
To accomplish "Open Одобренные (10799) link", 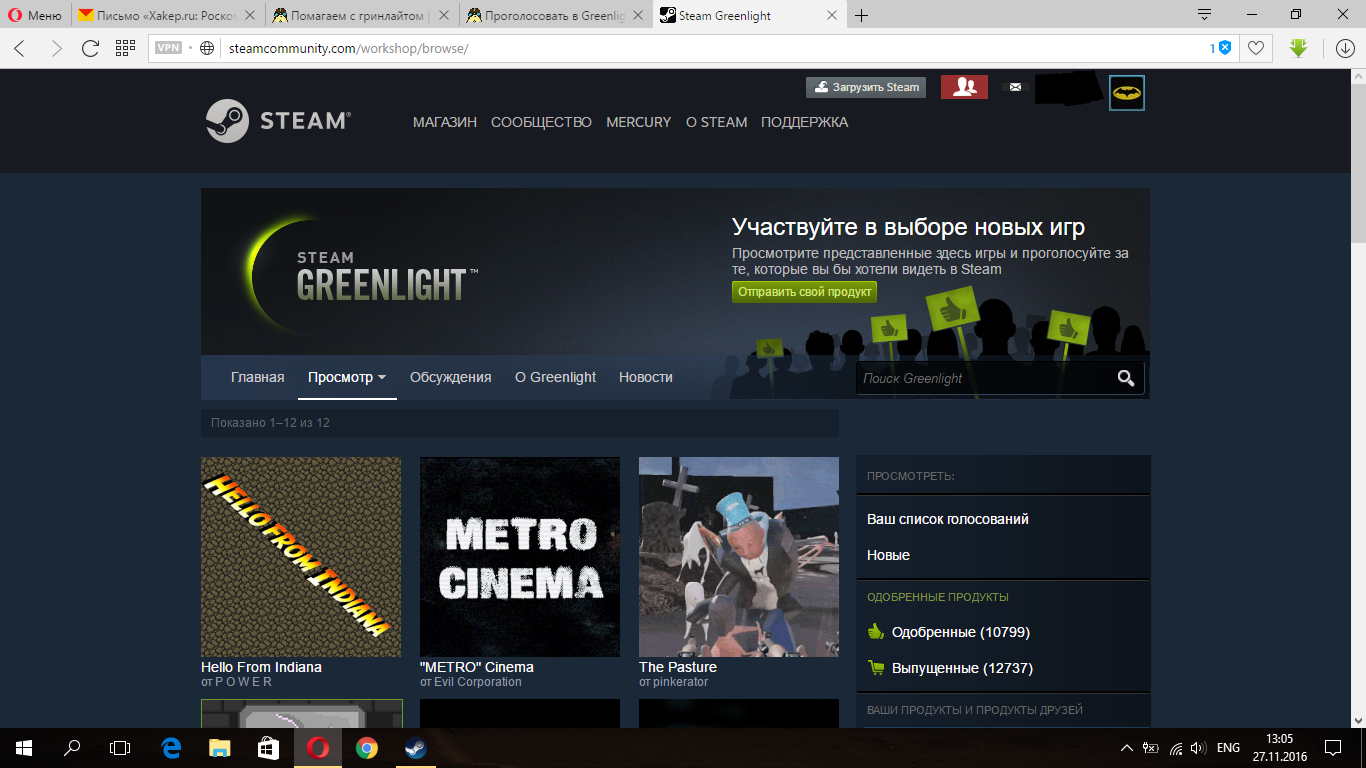I will (960, 632).
